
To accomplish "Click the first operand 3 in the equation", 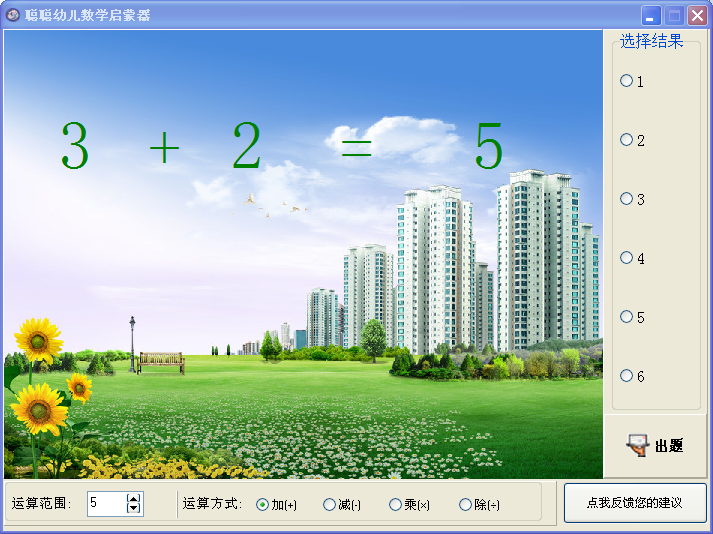I will coord(75,146).
